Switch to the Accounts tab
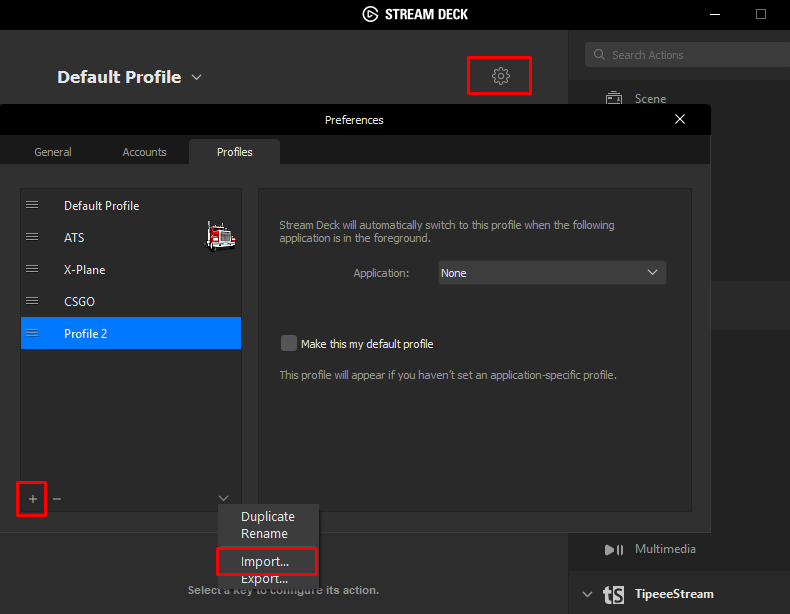The image size is (790, 614). (144, 152)
